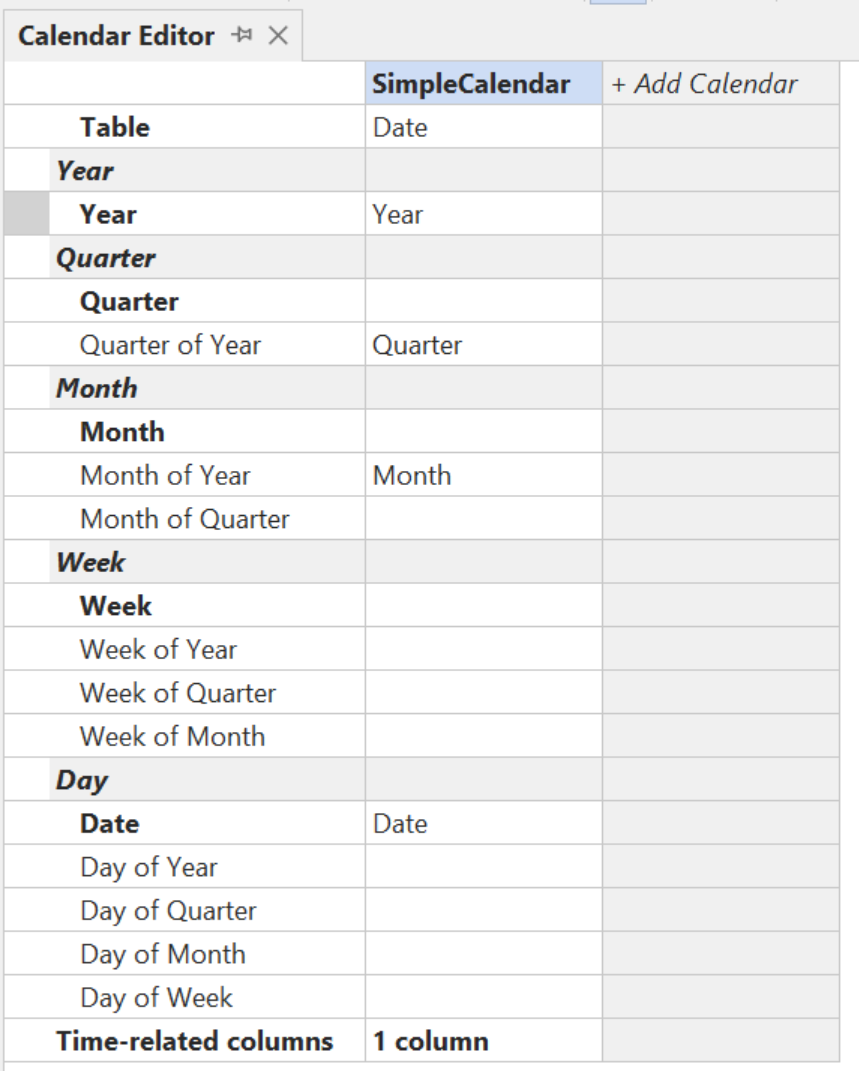This screenshot has width=859, height=1071.
Task: Select the Date cell under Day section
Action: coord(484,823)
